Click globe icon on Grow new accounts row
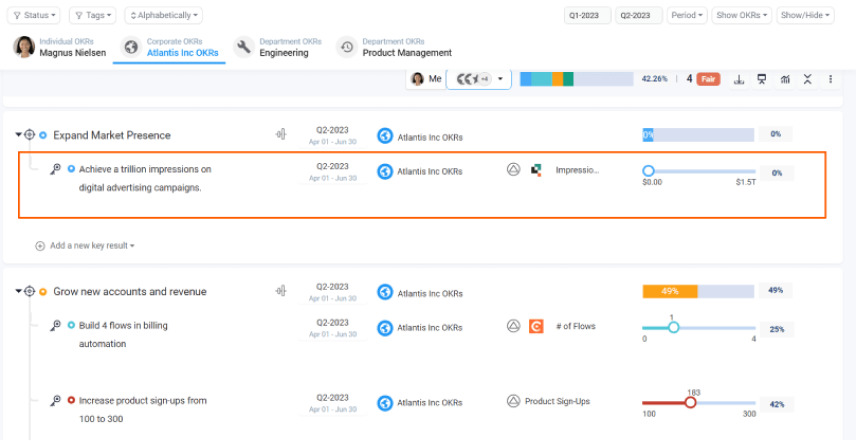This screenshot has height=441, width=856. [x=385, y=292]
